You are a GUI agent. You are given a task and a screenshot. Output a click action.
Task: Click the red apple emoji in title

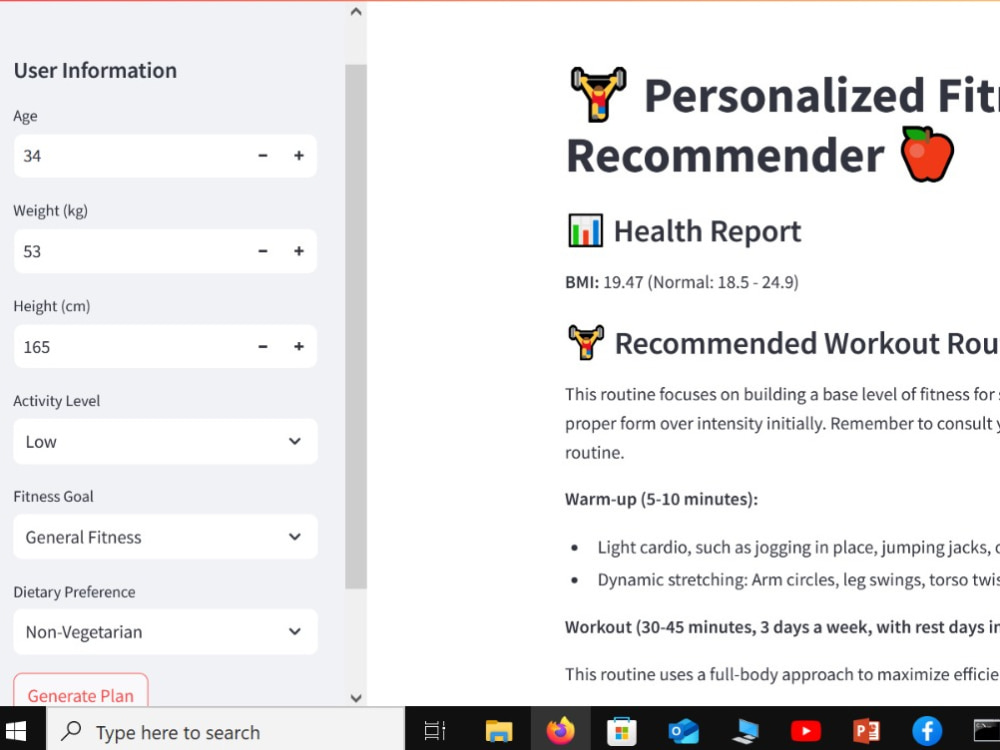click(927, 154)
